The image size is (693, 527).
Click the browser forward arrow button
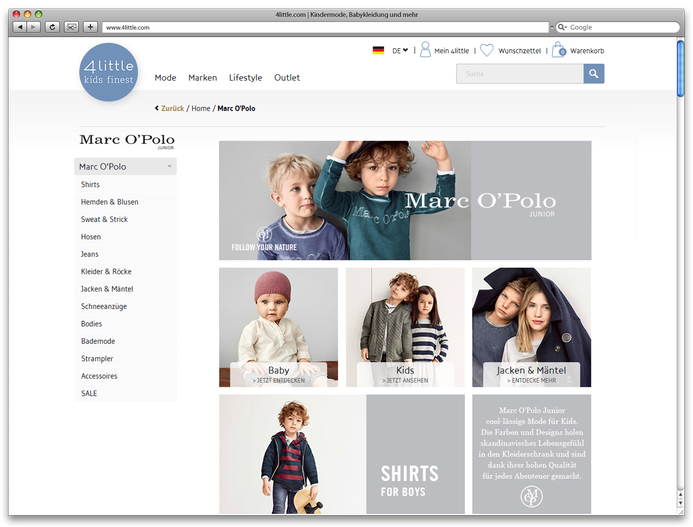(x=33, y=27)
